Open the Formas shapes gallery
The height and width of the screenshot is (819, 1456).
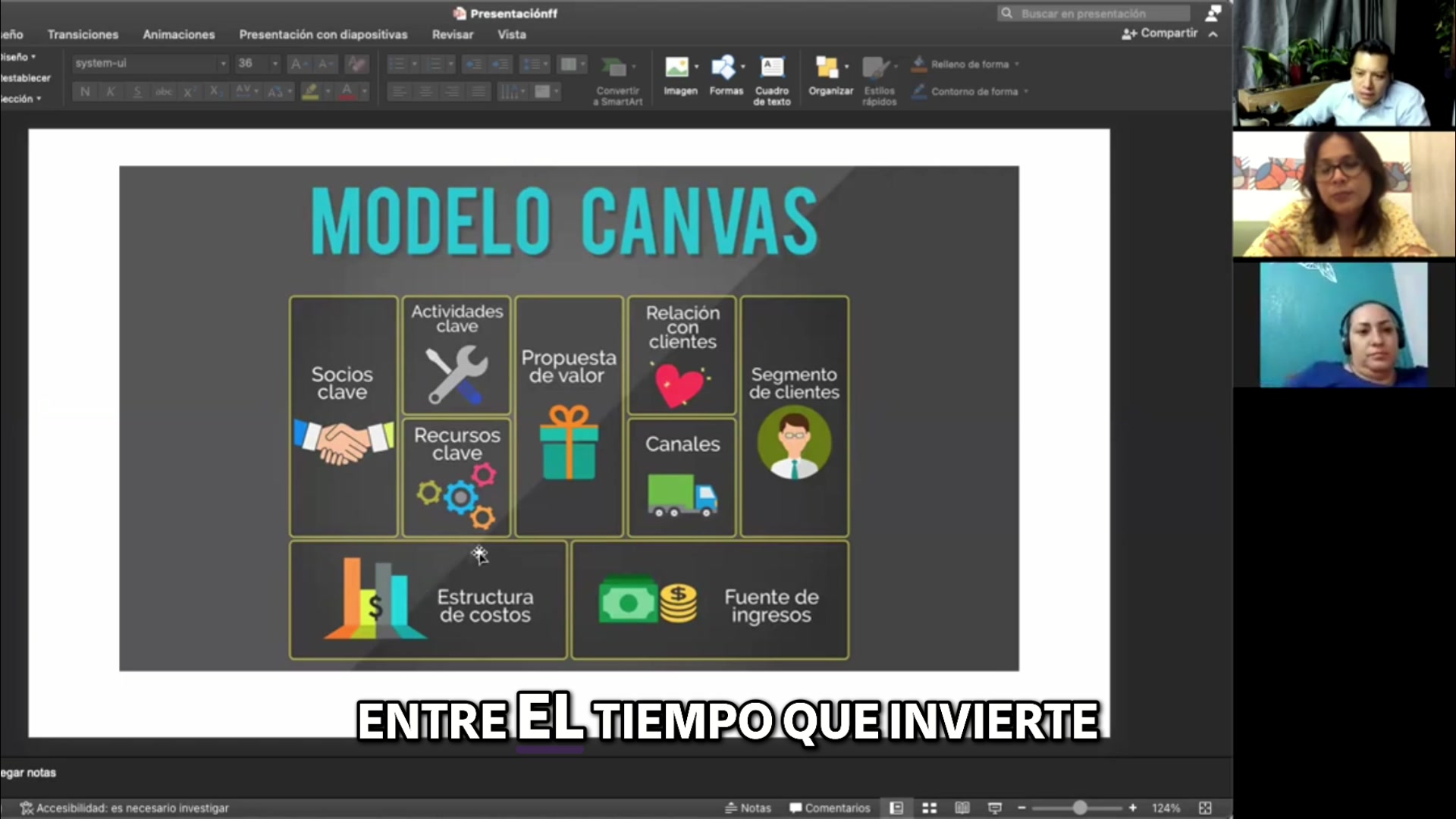723,68
